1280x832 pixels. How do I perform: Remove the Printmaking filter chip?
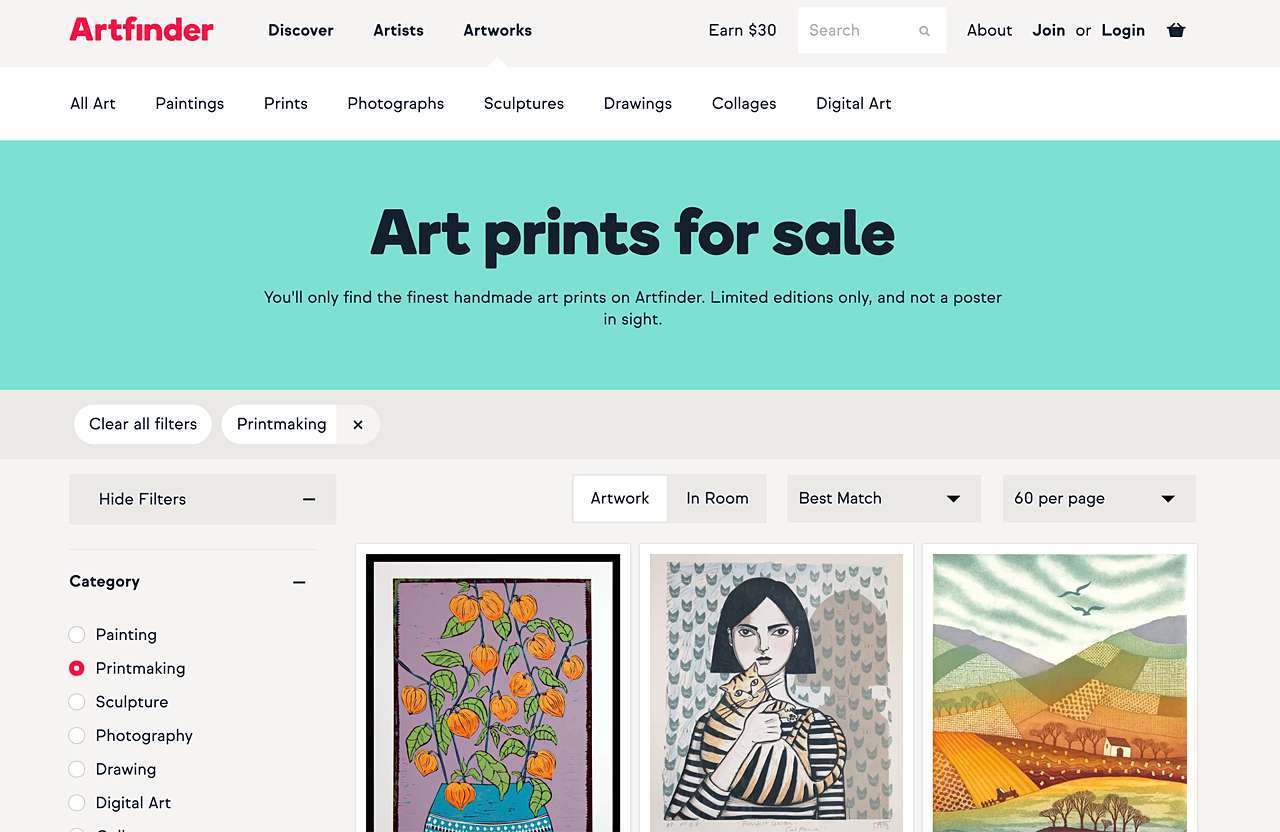coord(358,424)
